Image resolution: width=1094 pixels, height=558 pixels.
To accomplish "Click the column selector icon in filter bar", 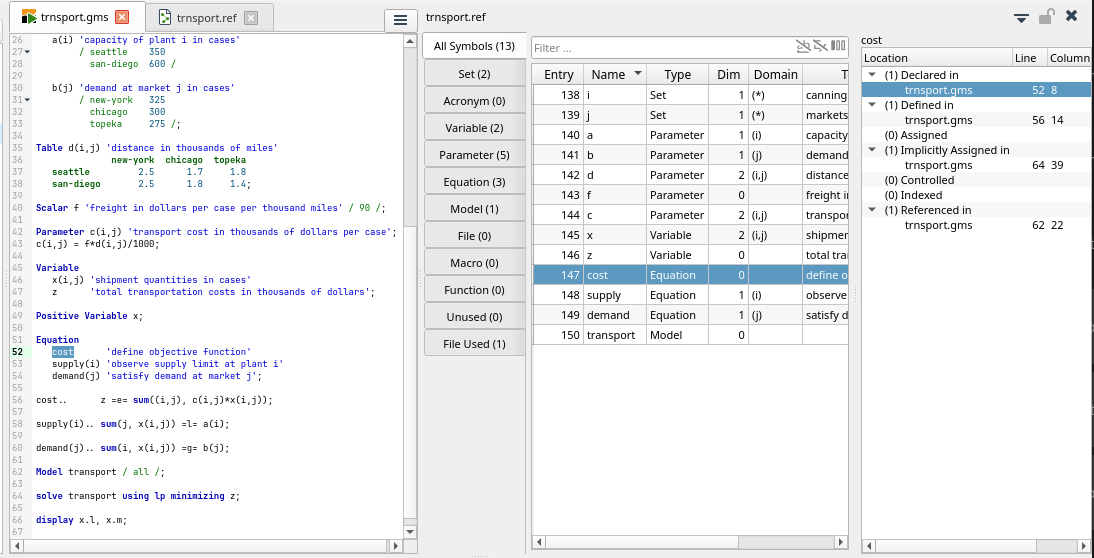I will click(x=838, y=47).
